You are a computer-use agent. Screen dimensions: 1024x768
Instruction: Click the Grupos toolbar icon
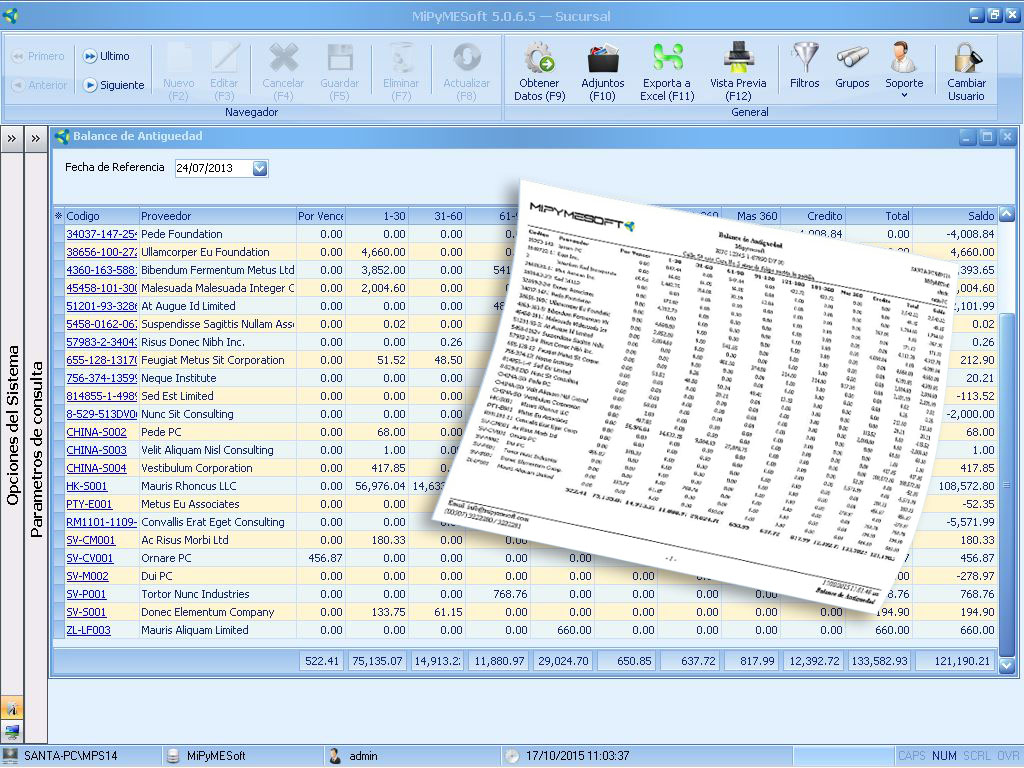tap(852, 57)
